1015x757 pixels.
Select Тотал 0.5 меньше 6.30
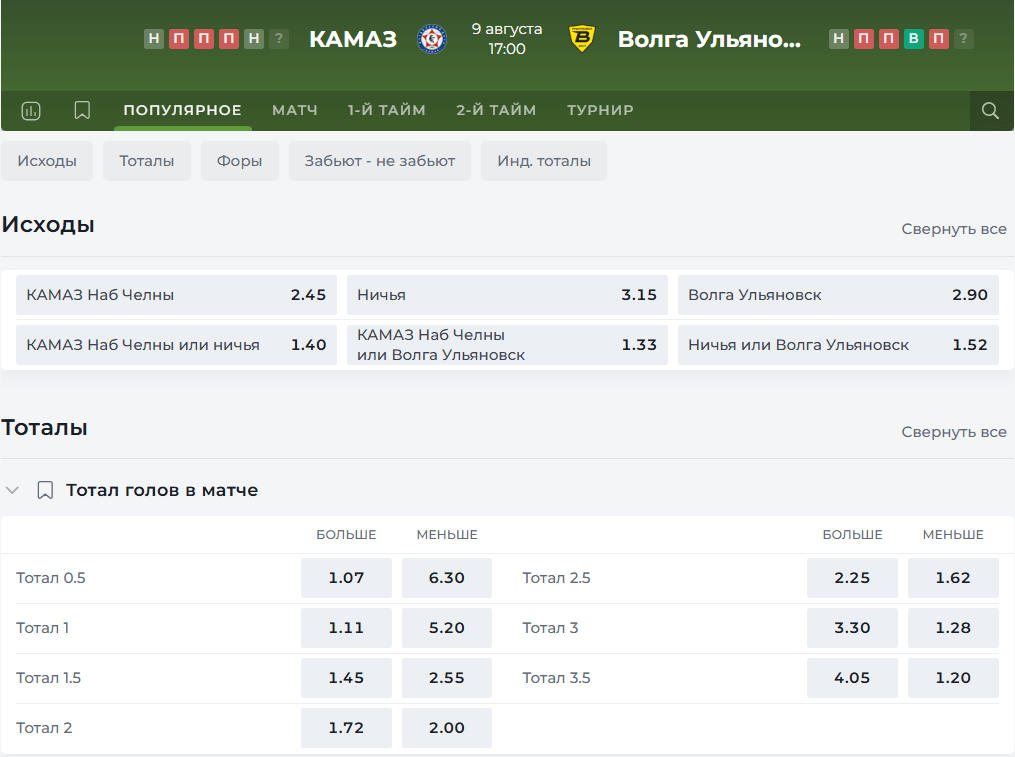(x=447, y=578)
